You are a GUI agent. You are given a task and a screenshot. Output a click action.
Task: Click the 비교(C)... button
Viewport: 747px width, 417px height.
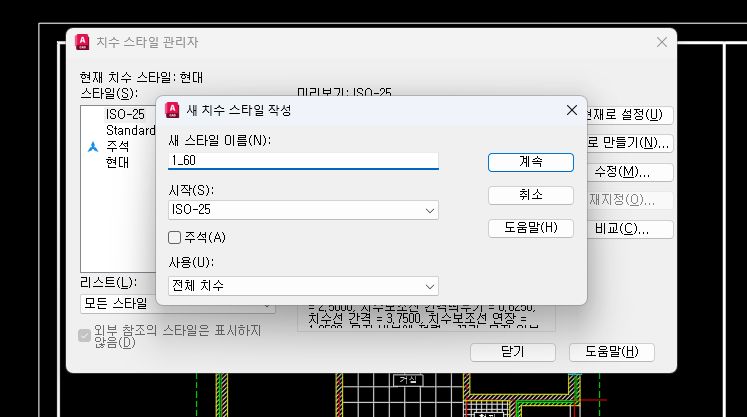[x=629, y=229]
